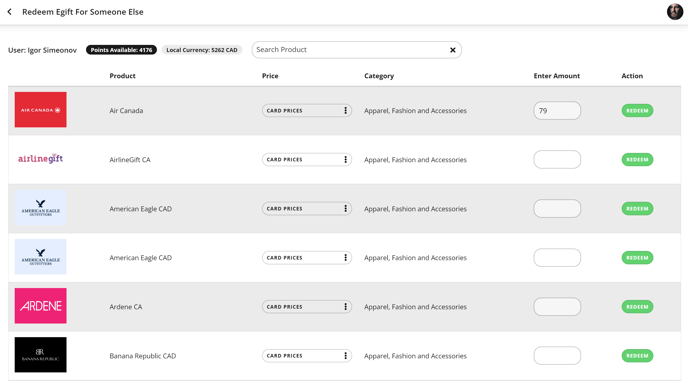Screen dimensions: 688x381
Task: Click the amount field for Banana Republic CAD
Action: click(557, 356)
